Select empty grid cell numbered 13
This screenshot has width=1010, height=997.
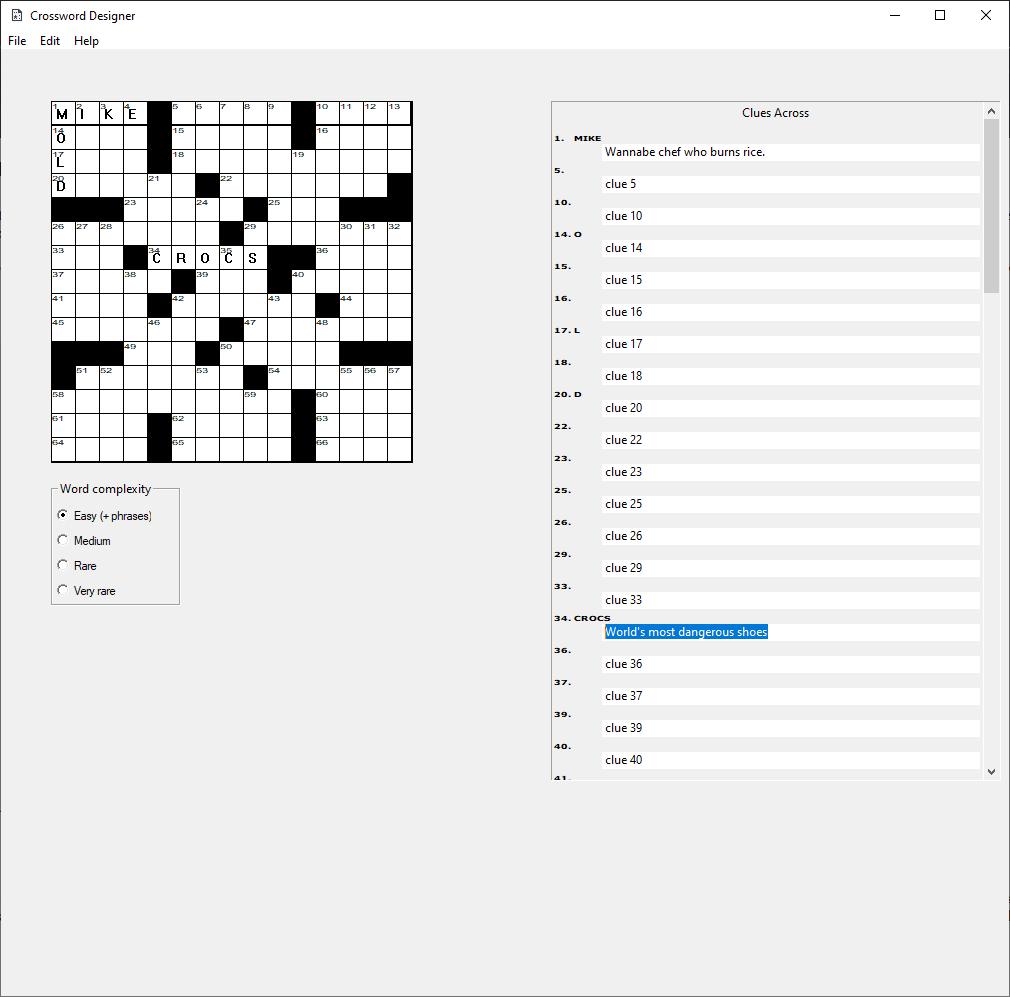pos(399,113)
